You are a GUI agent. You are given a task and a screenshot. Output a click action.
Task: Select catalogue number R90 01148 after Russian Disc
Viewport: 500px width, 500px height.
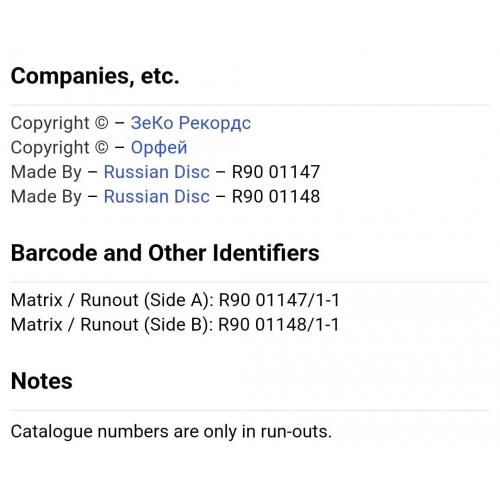click(x=276, y=196)
